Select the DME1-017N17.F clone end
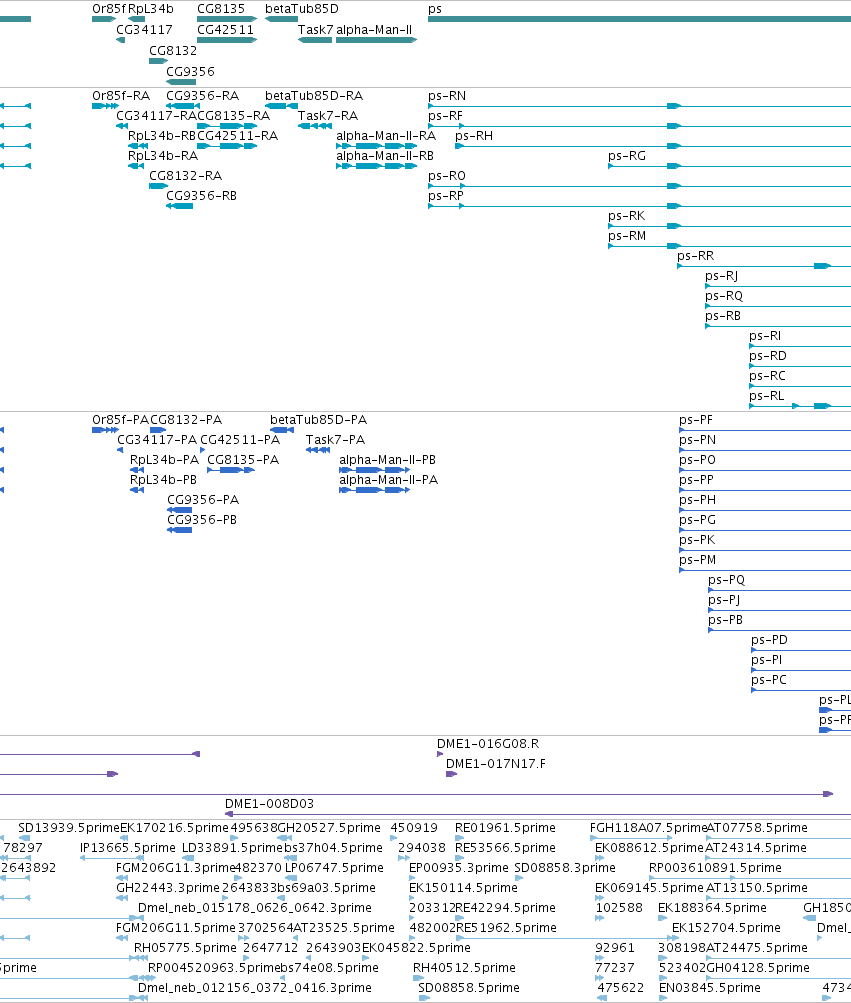Image resolution: width=851 pixels, height=1003 pixels. [451, 774]
